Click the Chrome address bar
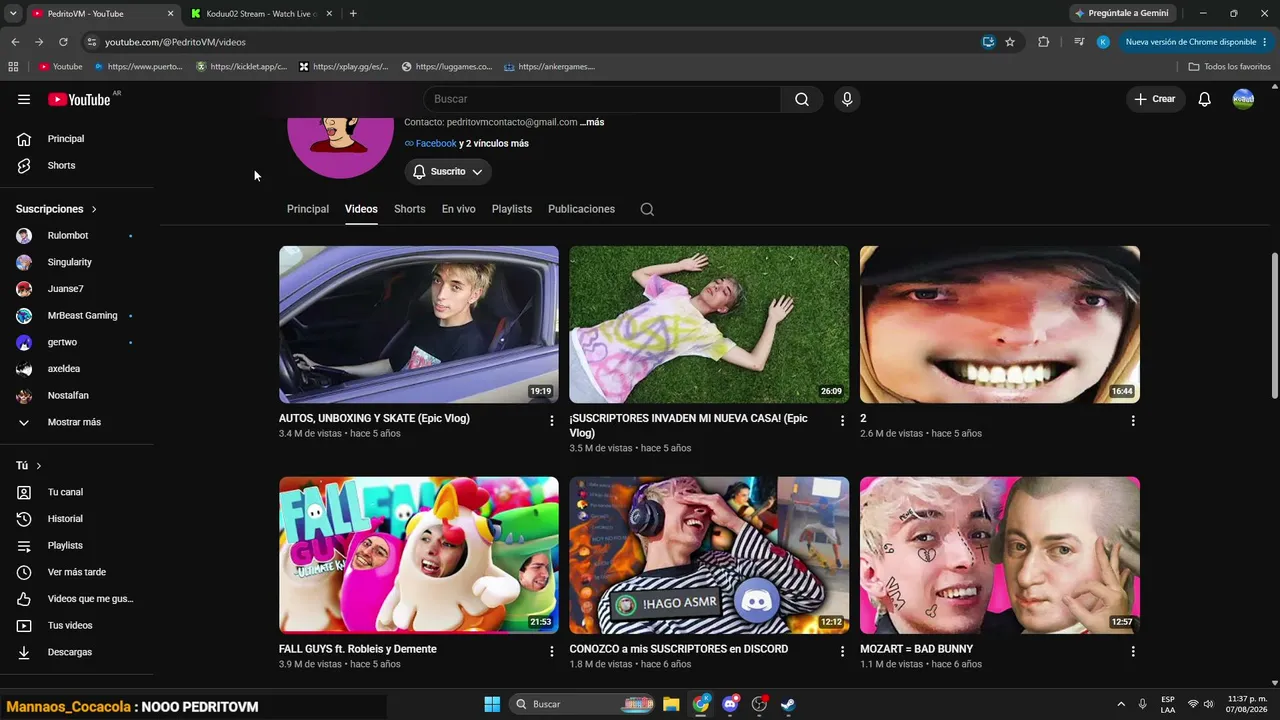 (x=535, y=42)
